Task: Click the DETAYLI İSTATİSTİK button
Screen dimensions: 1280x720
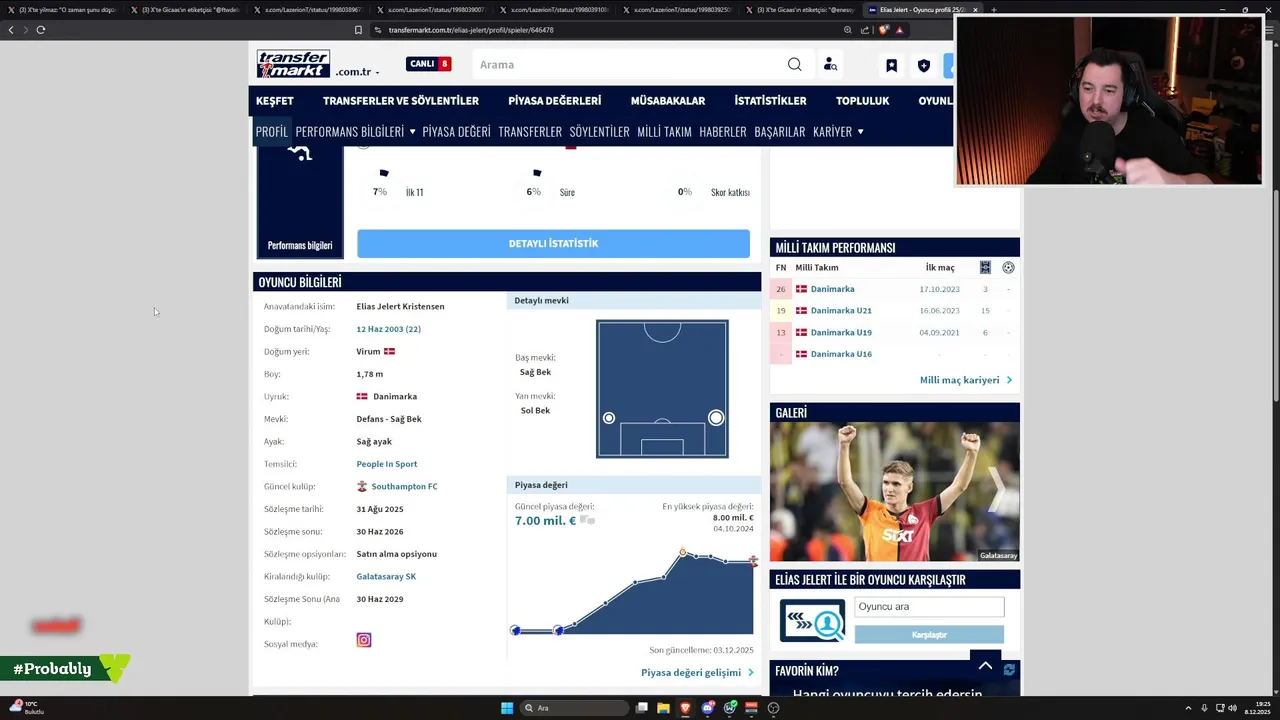Action: [x=553, y=244]
